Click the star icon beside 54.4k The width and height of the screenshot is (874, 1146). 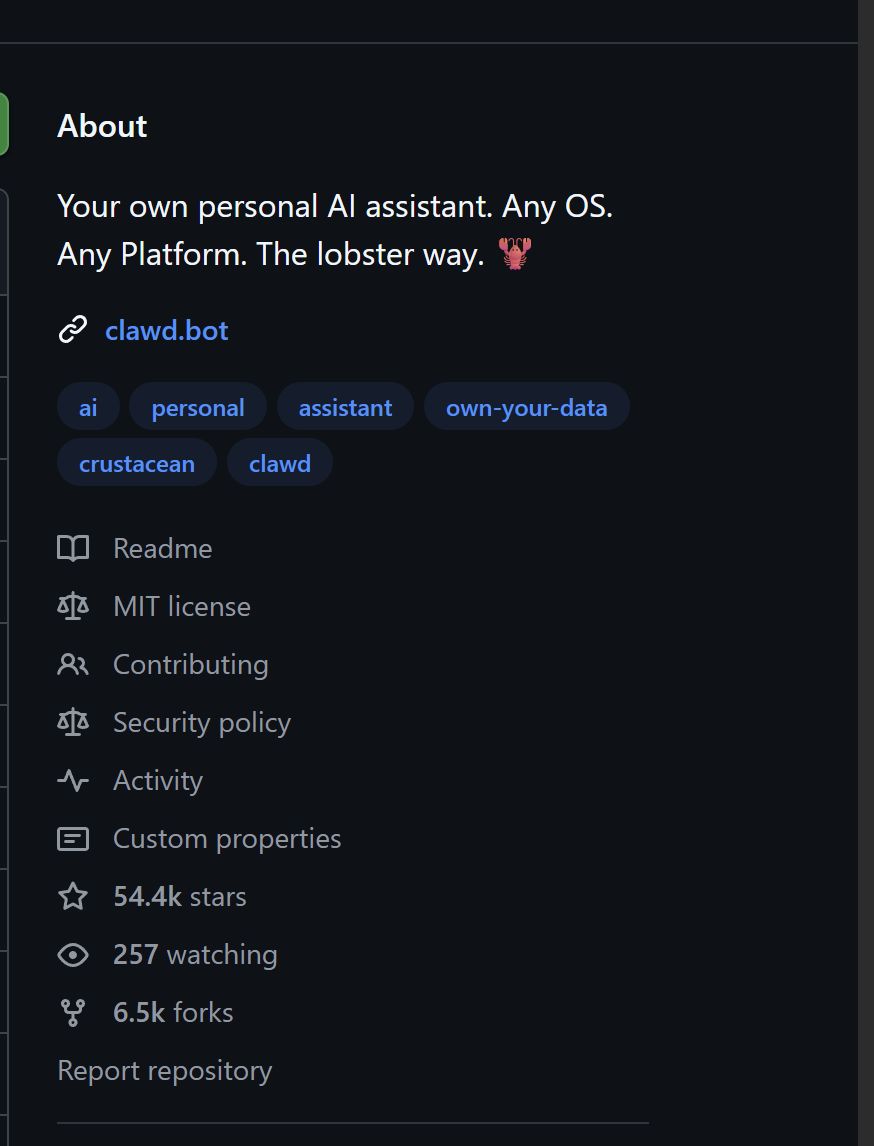click(73, 896)
